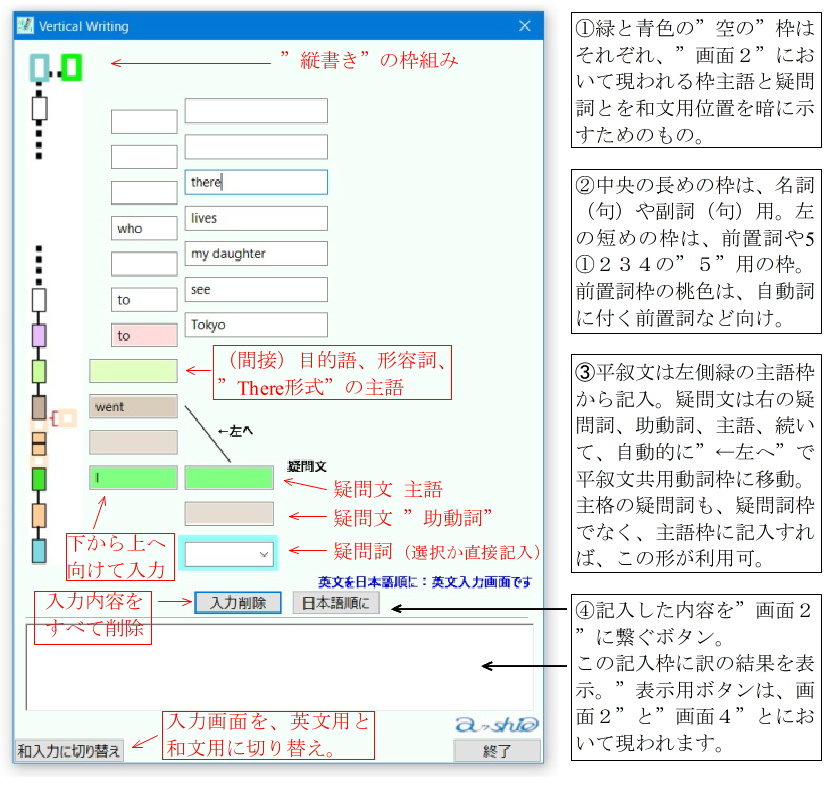The image size is (827, 787).
Task: Select the "my daughter" text field
Action: 256,254
